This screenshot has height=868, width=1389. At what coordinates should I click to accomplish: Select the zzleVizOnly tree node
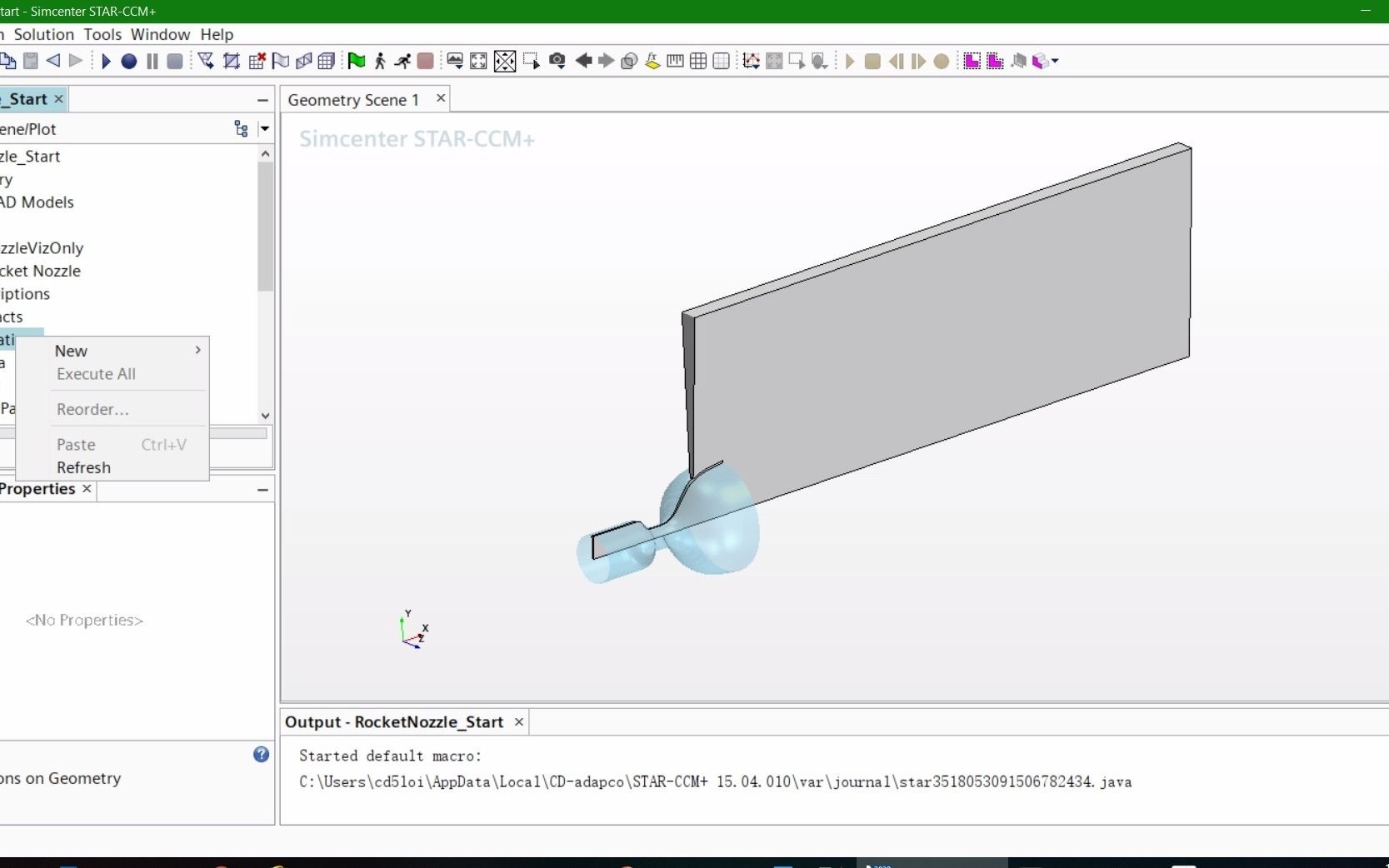(x=42, y=247)
